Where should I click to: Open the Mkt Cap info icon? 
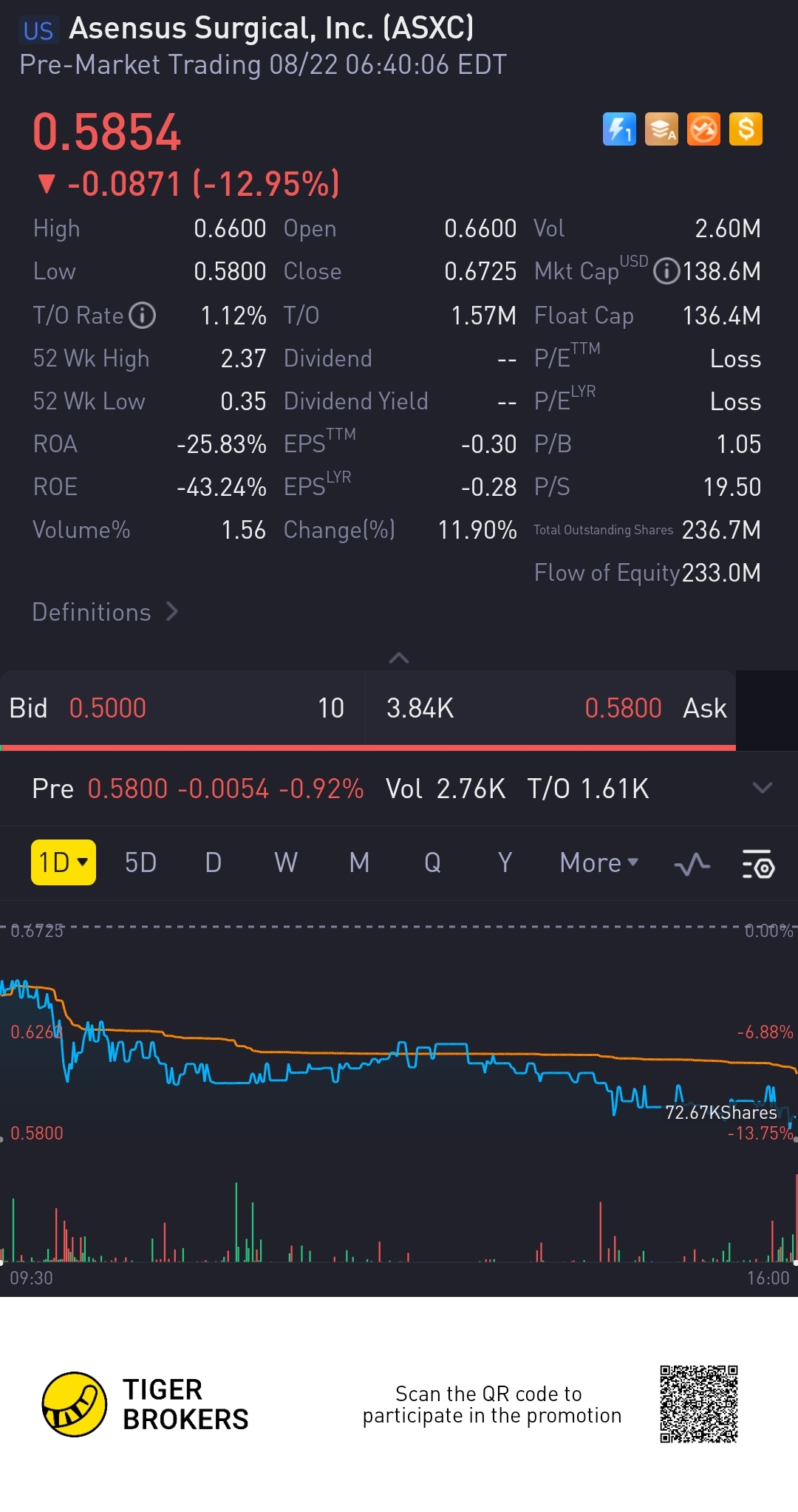pos(666,271)
